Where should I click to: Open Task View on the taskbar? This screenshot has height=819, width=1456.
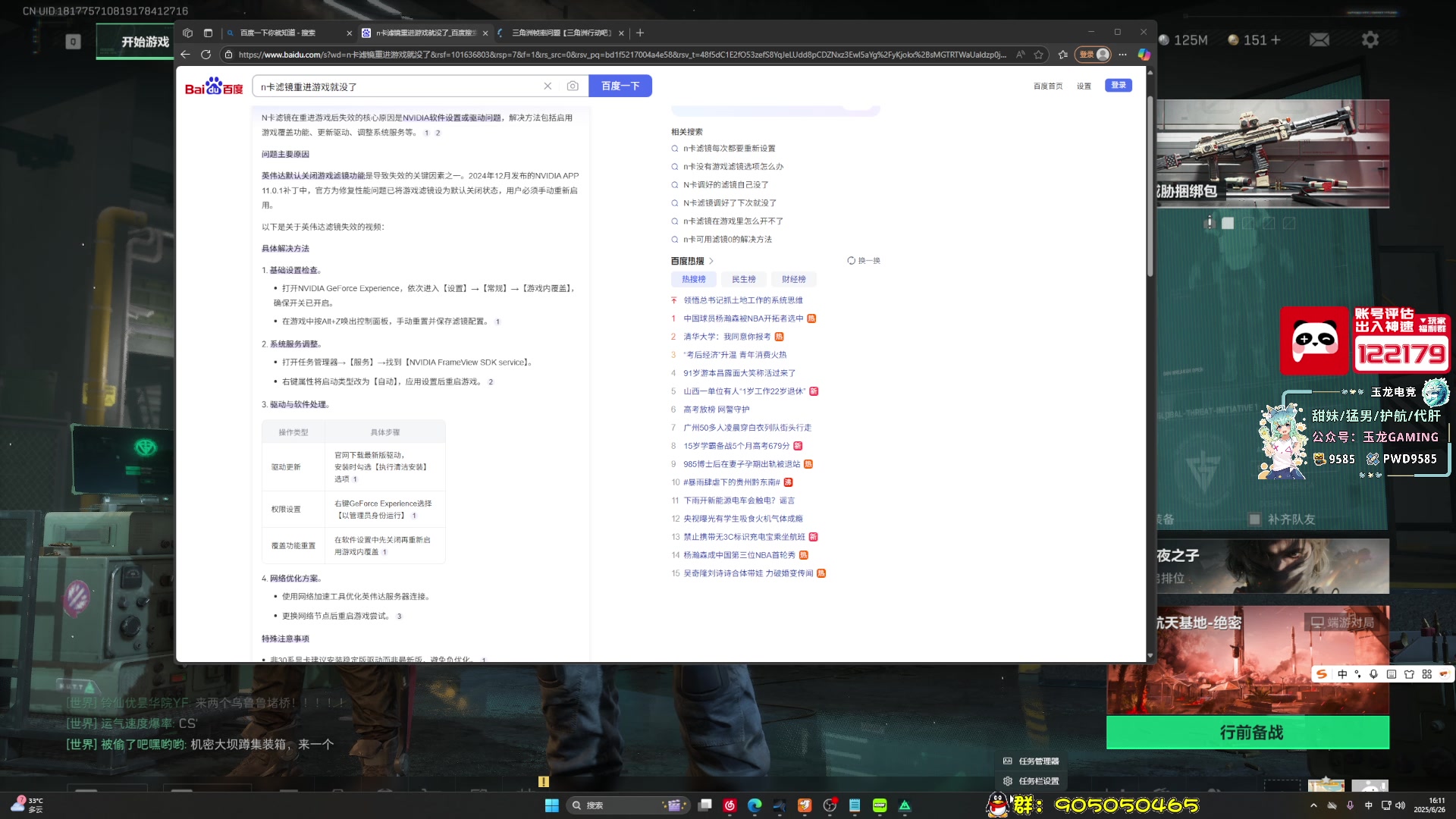click(704, 805)
